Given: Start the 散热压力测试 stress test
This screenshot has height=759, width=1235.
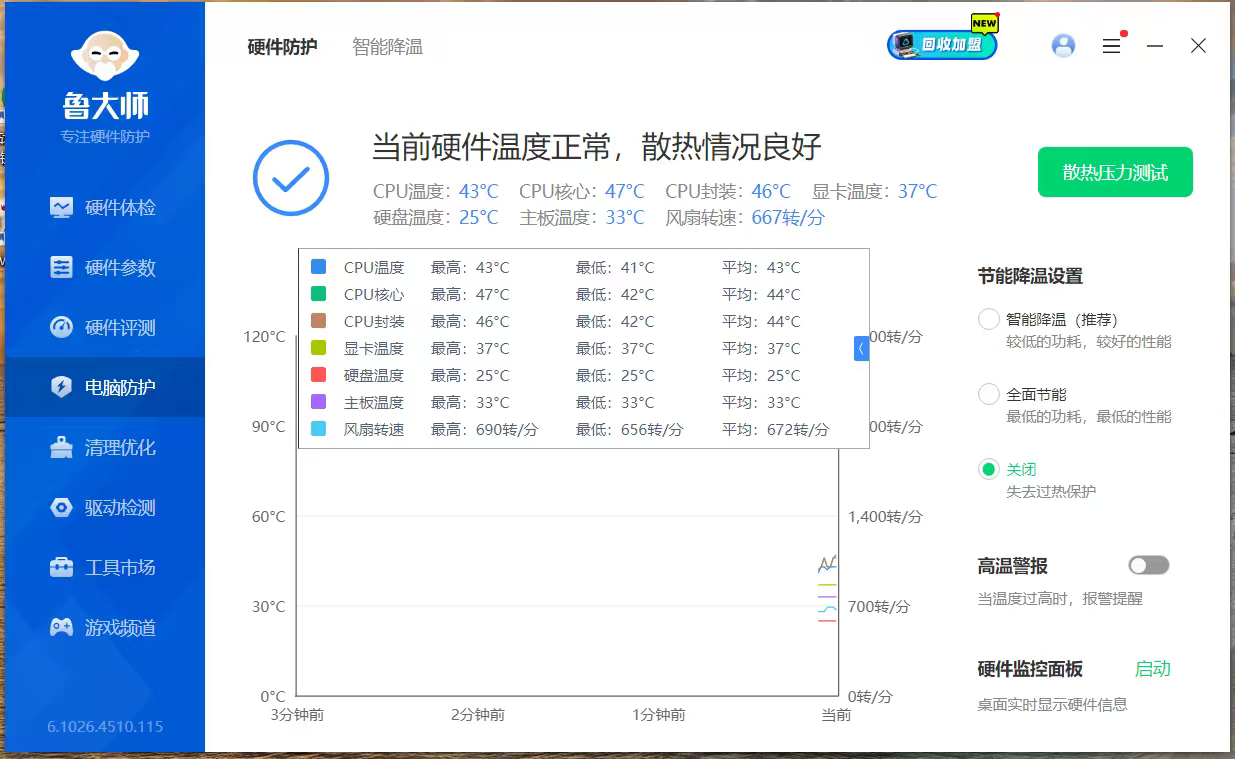Looking at the screenshot, I should (1115, 173).
